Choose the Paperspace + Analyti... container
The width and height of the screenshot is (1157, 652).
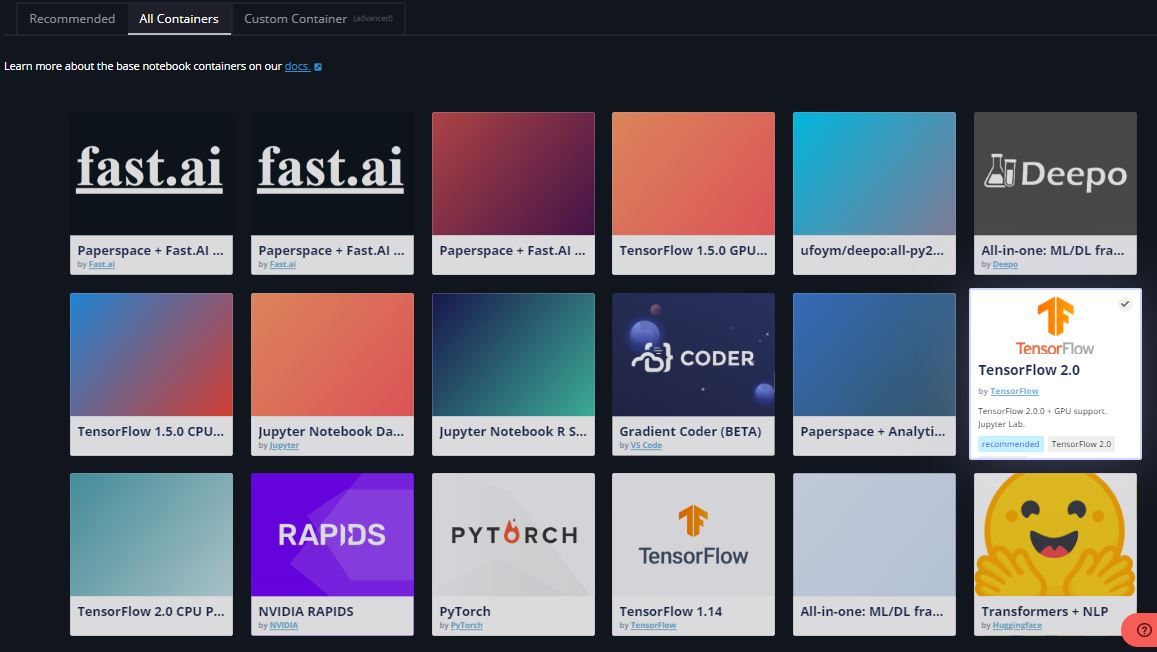[874, 374]
